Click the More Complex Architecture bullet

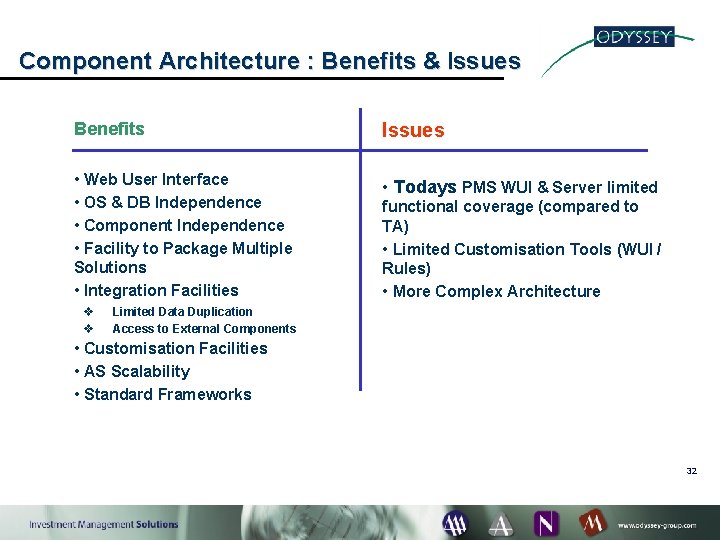(491, 291)
